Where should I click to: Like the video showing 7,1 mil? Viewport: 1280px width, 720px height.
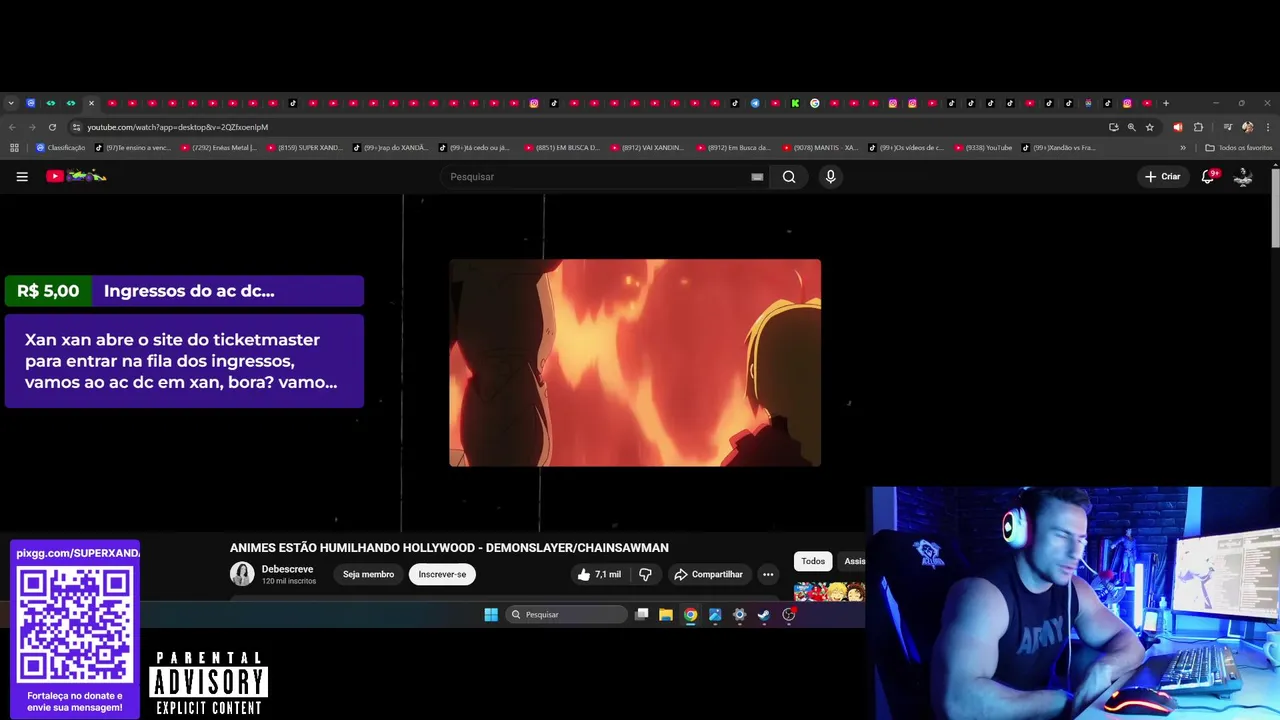(x=599, y=574)
